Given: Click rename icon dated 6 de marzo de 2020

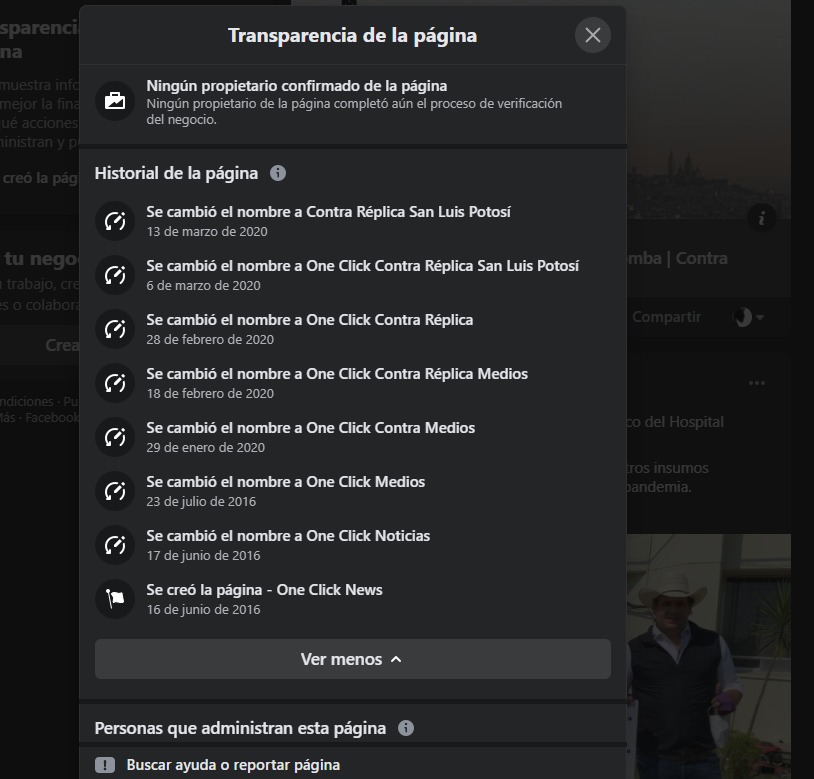Looking at the screenshot, I should [x=115, y=275].
